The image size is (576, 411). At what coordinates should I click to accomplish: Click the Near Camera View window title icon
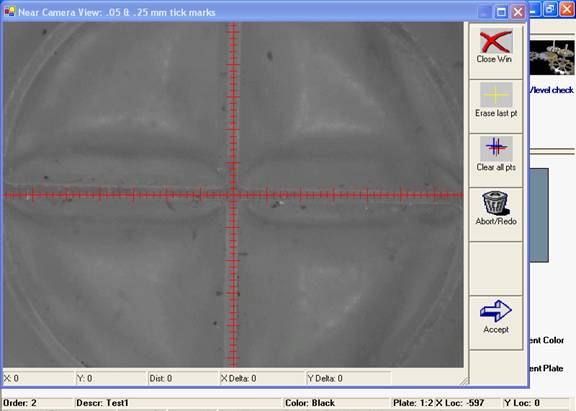coord(10,12)
